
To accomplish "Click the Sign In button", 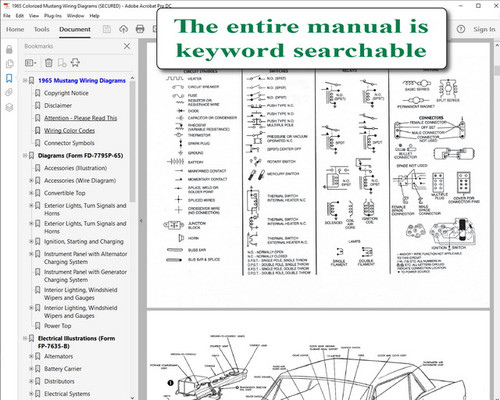I will coord(484,29).
